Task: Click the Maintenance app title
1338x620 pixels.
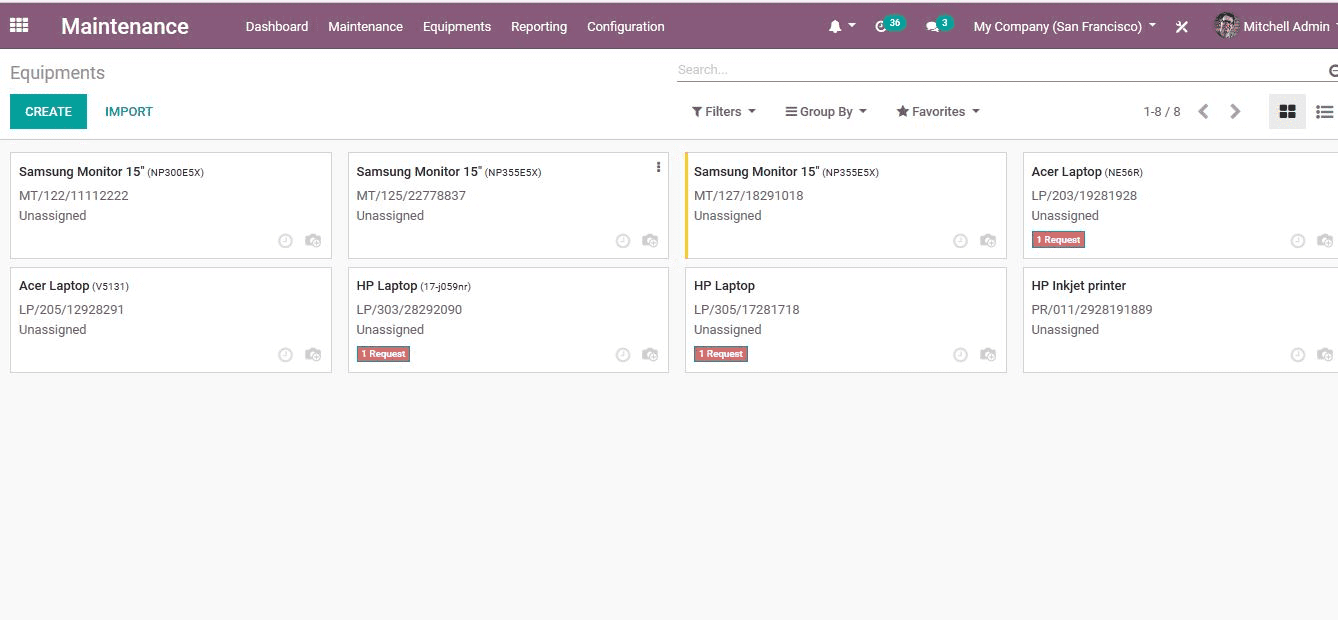Action: [125, 27]
